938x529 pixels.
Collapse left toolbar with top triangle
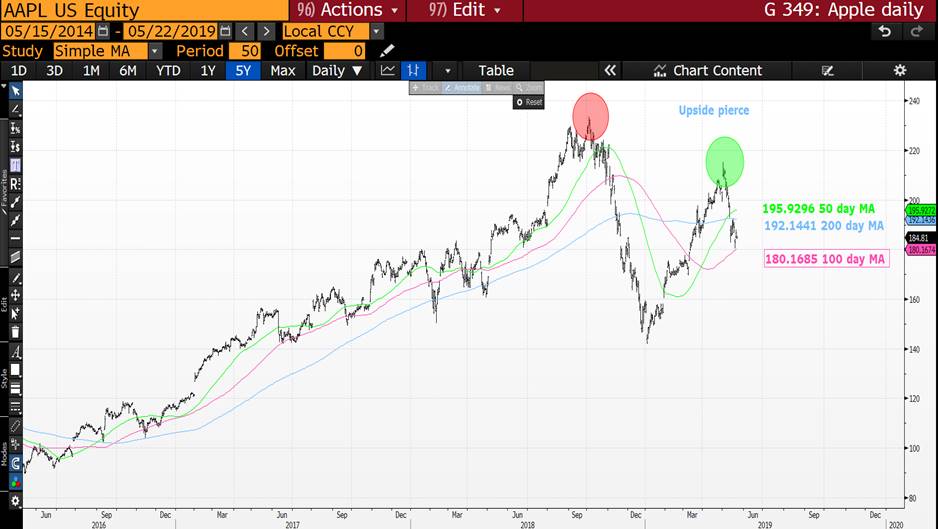click(x=4, y=87)
